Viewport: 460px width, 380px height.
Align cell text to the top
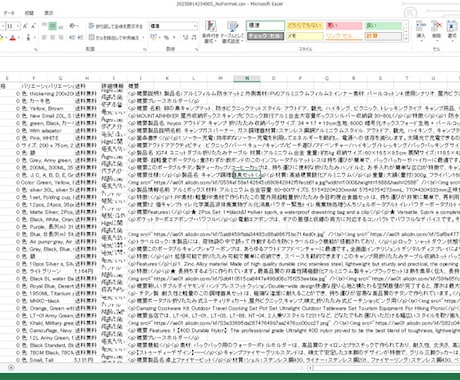tap(44, 26)
